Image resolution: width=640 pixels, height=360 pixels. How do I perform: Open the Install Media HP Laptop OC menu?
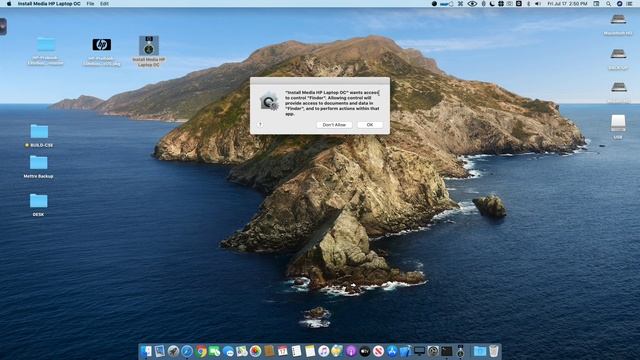point(49,4)
